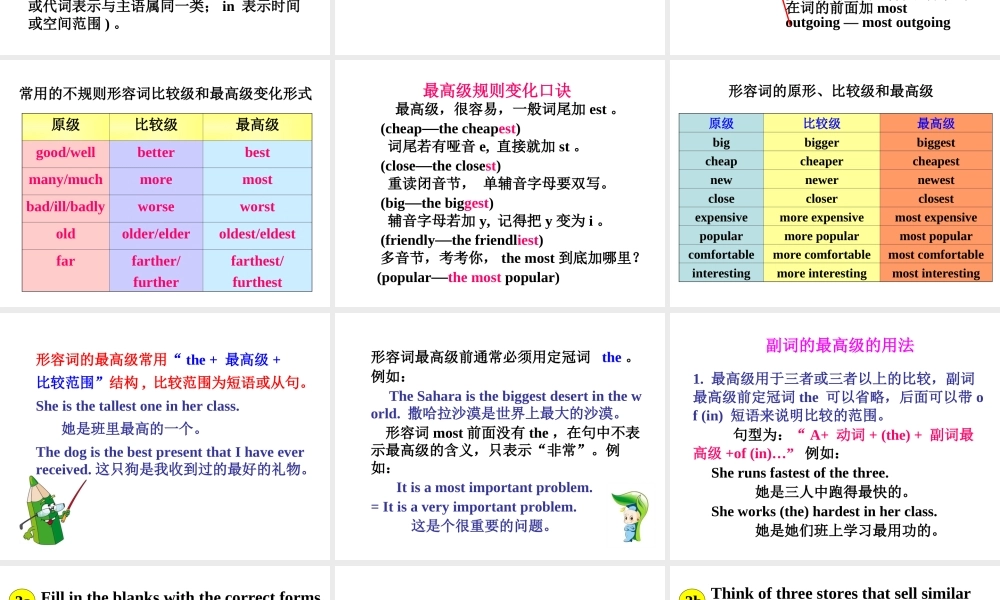Click the 'more' cell beside many/much
1000x600 pixels.
[156, 181]
